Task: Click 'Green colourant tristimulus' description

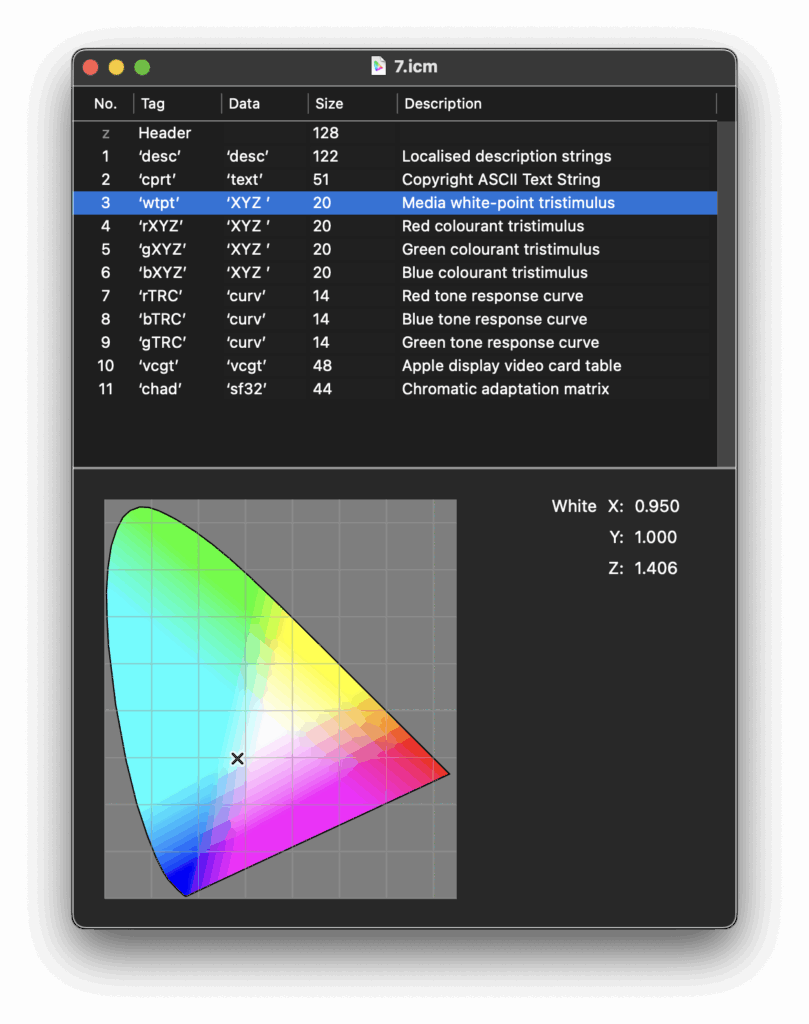Action: pos(500,249)
